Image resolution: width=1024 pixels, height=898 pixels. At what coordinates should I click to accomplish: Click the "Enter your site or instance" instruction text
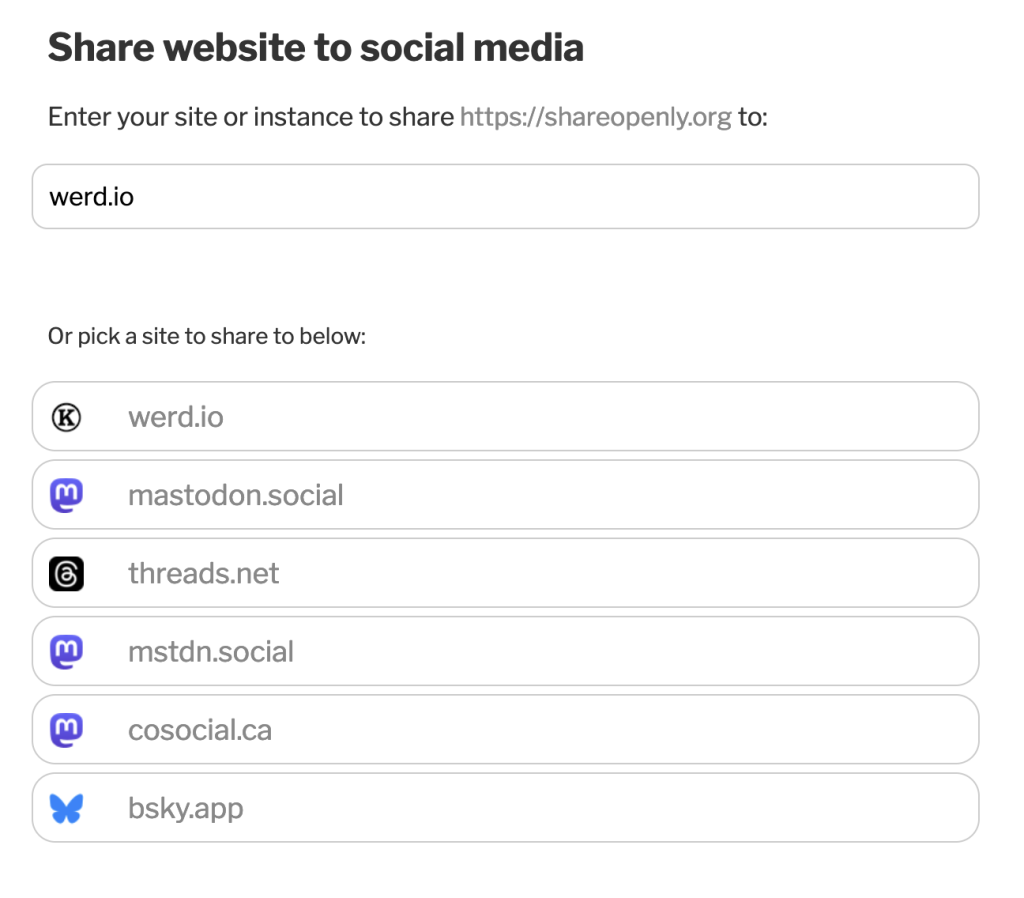251,117
